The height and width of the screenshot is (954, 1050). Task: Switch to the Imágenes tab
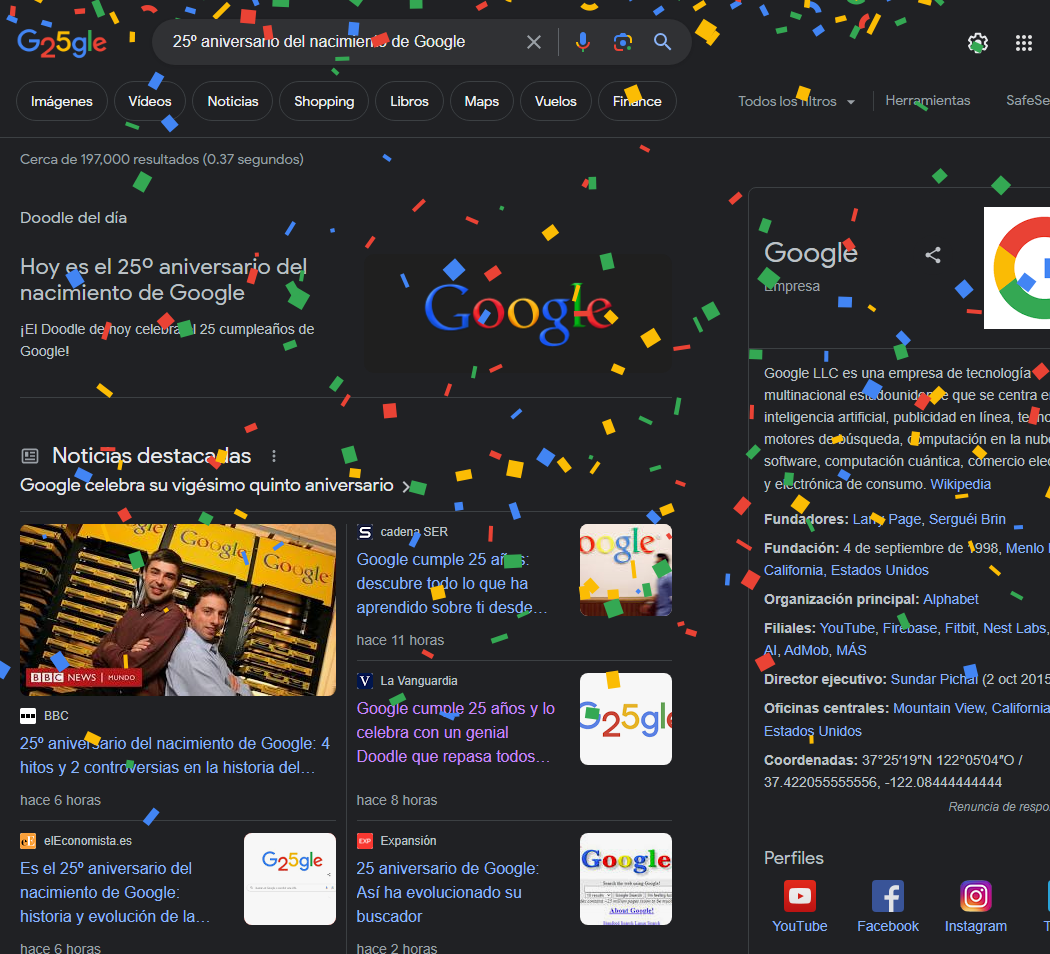[x=62, y=101]
